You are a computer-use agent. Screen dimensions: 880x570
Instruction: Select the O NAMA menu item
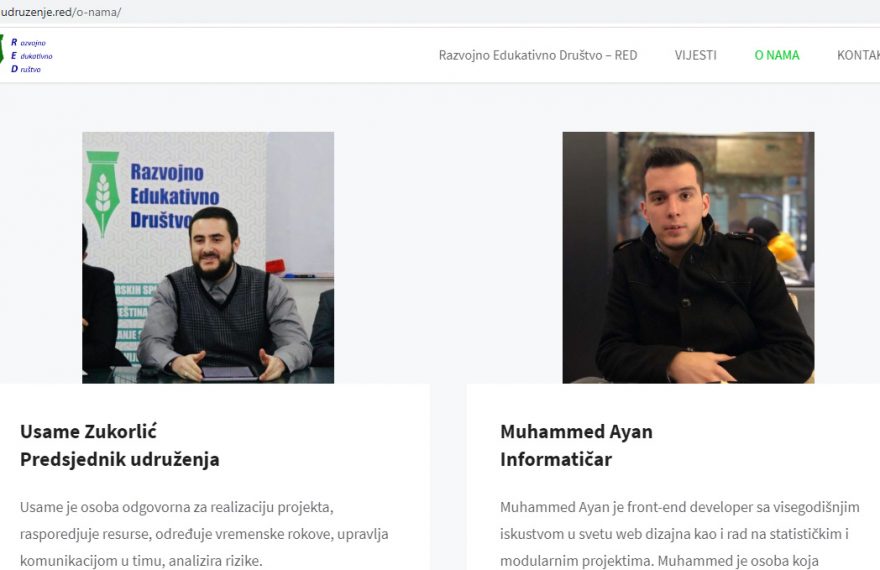click(777, 55)
